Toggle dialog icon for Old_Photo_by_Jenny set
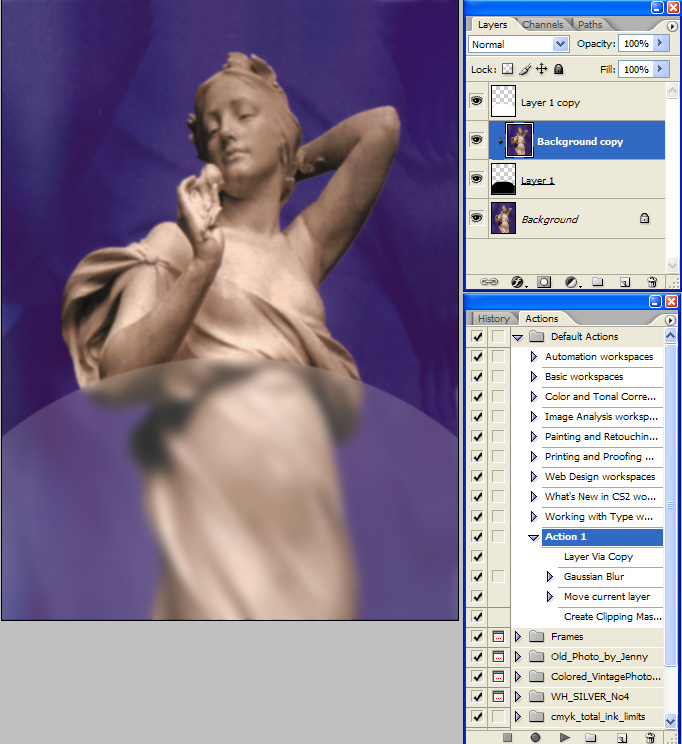Viewport: 682px width, 744px height. pyautogui.click(x=498, y=656)
